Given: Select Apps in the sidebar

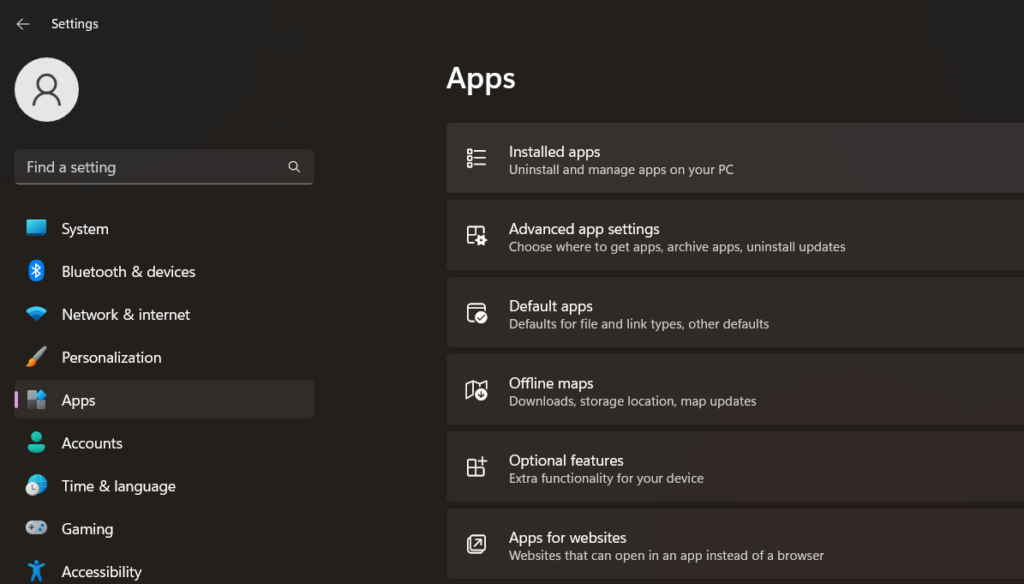Looking at the screenshot, I should point(78,400).
